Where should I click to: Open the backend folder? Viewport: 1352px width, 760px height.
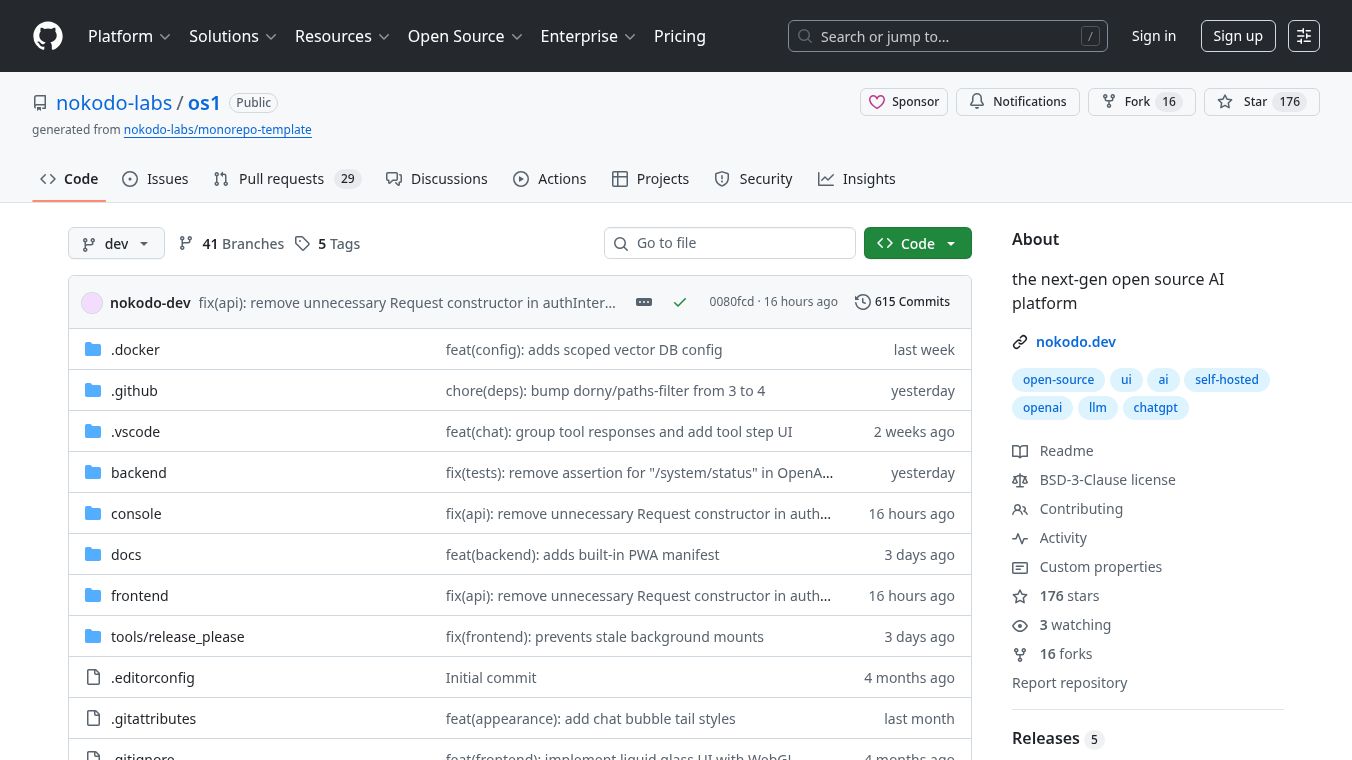tap(139, 473)
